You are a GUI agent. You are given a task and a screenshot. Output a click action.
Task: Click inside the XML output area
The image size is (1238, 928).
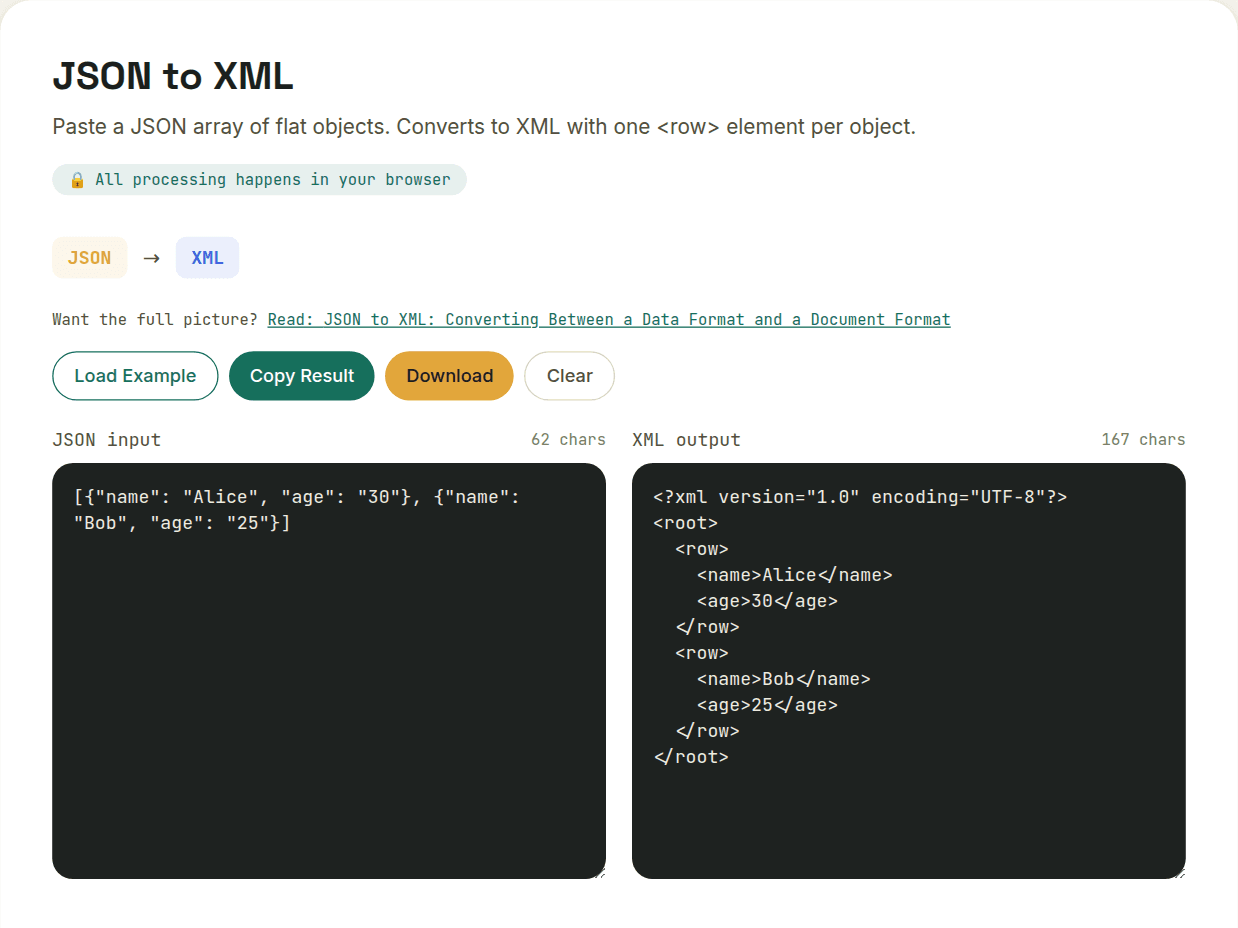coord(909,671)
